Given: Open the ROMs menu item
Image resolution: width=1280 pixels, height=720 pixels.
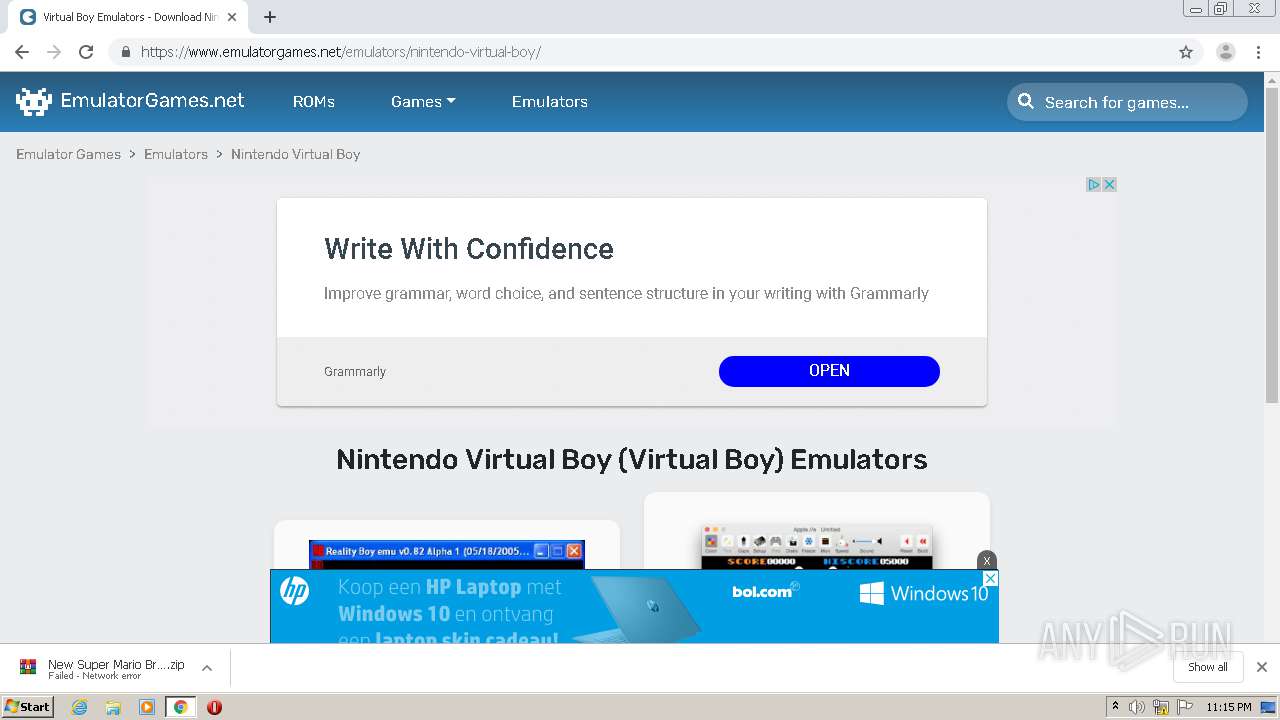Looking at the screenshot, I should coord(314,101).
